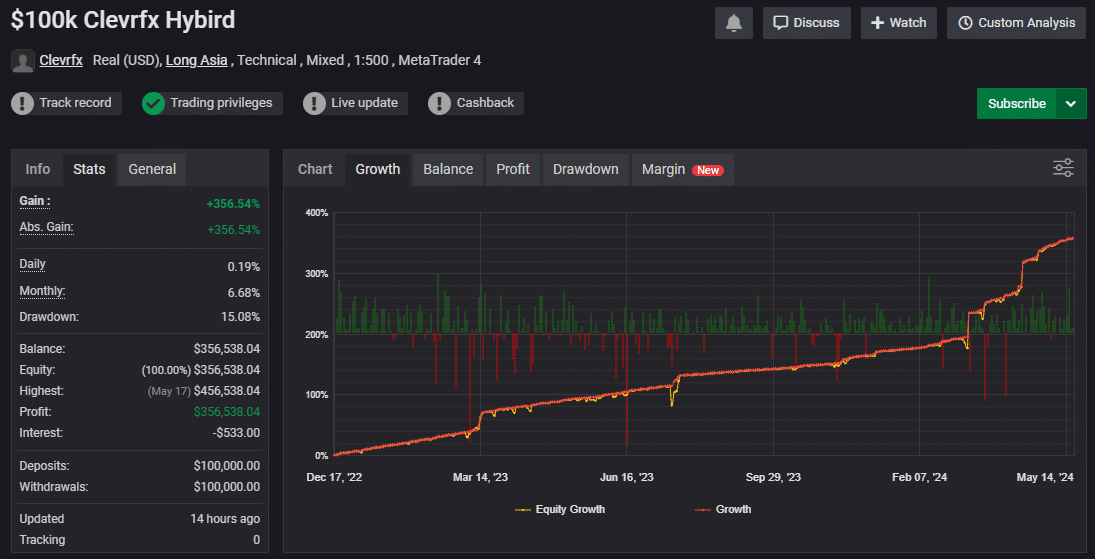Toggle the Equity Growth legend series
The height and width of the screenshot is (559, 1095).
pyautogui.click(x=560, y=509)
